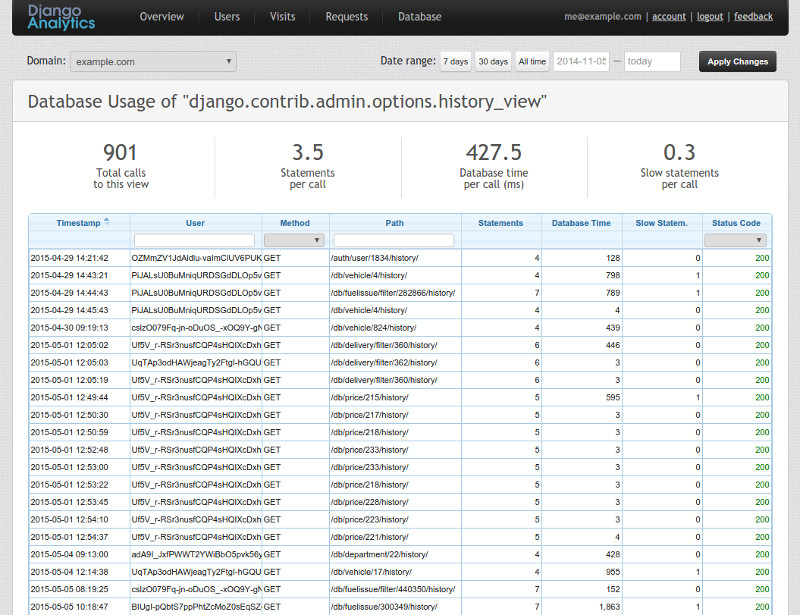Open the Method filter dropdown
The width and height of the screenshot is (800, 615).
click(294, 240)
